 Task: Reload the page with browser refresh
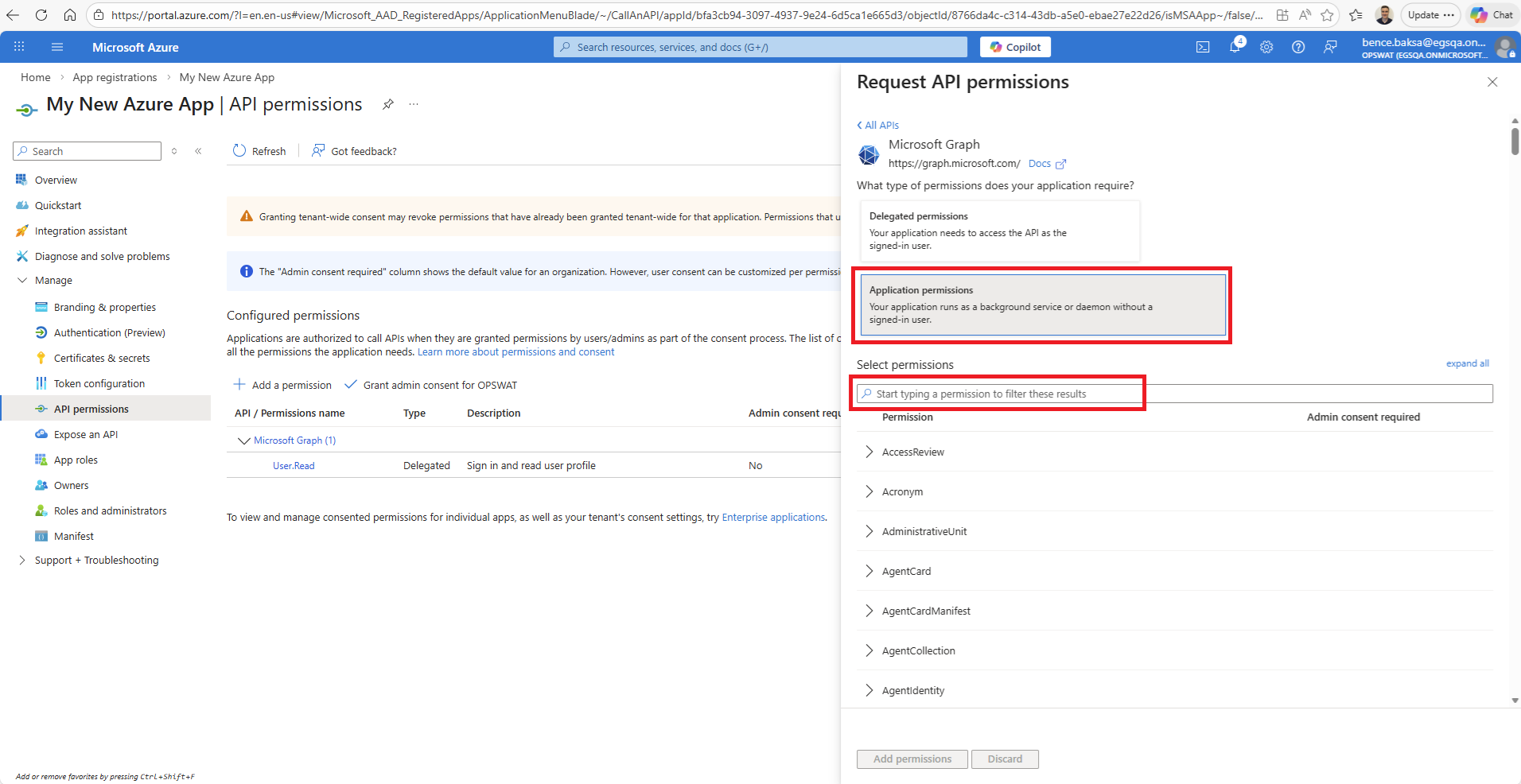click(41, 15)
